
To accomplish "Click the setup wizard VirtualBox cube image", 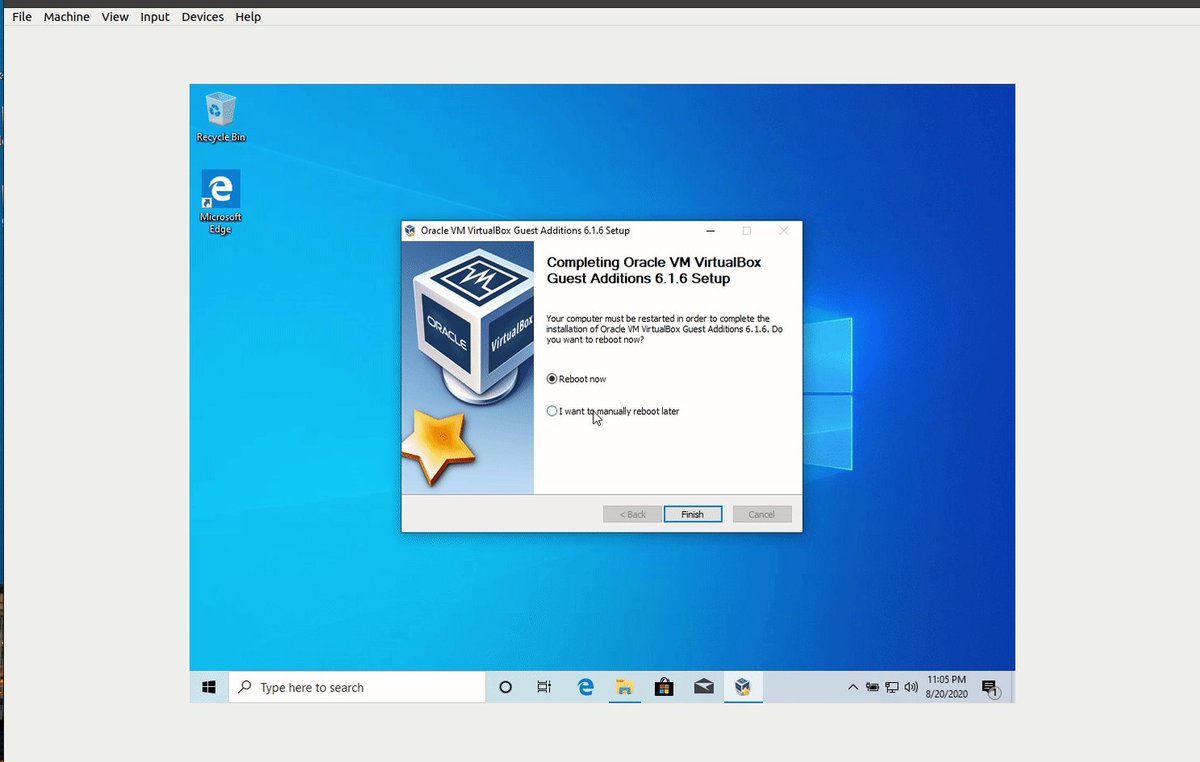I will [467, 368].
